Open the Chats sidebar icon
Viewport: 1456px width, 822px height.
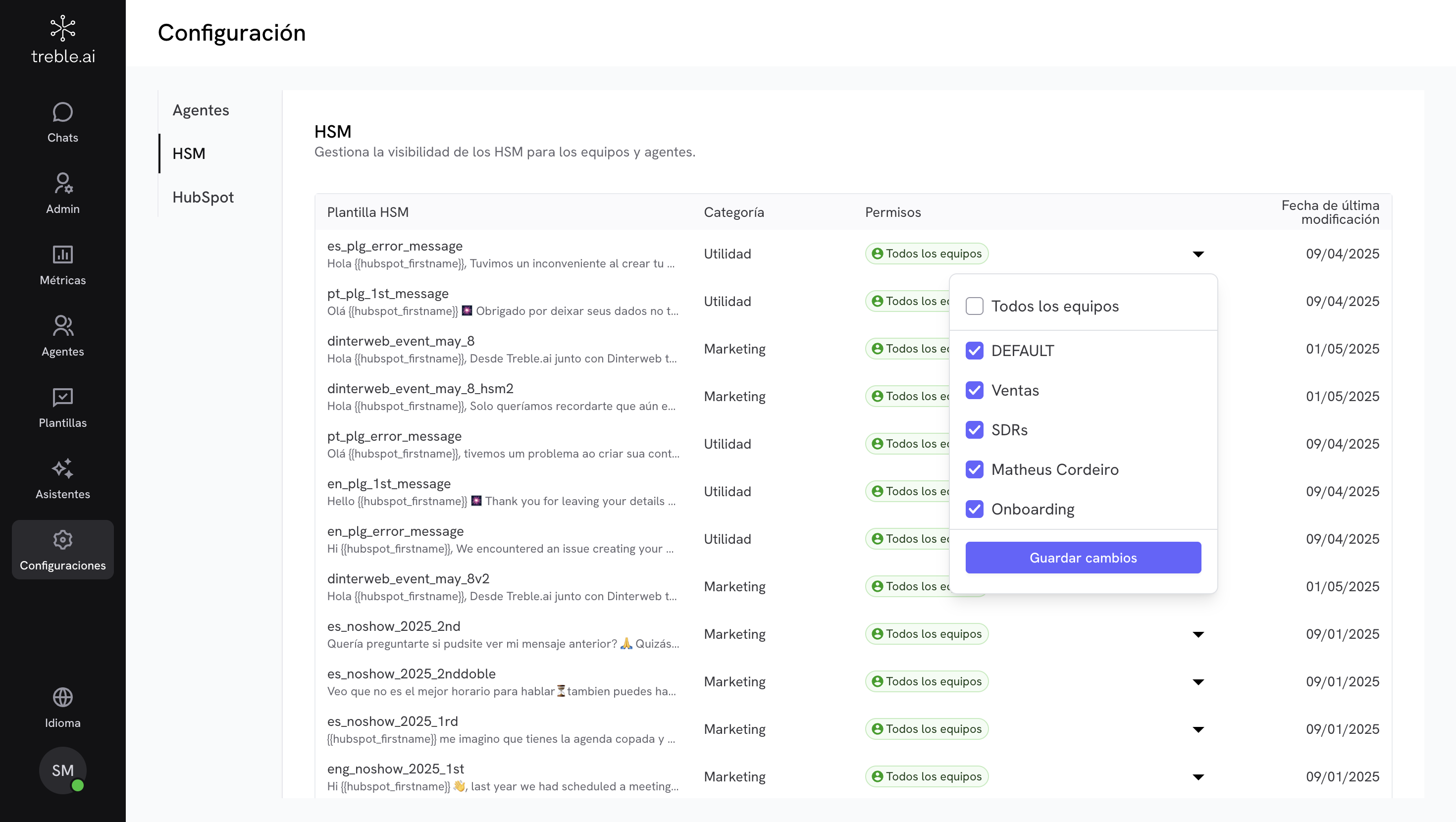pos(63,112)
